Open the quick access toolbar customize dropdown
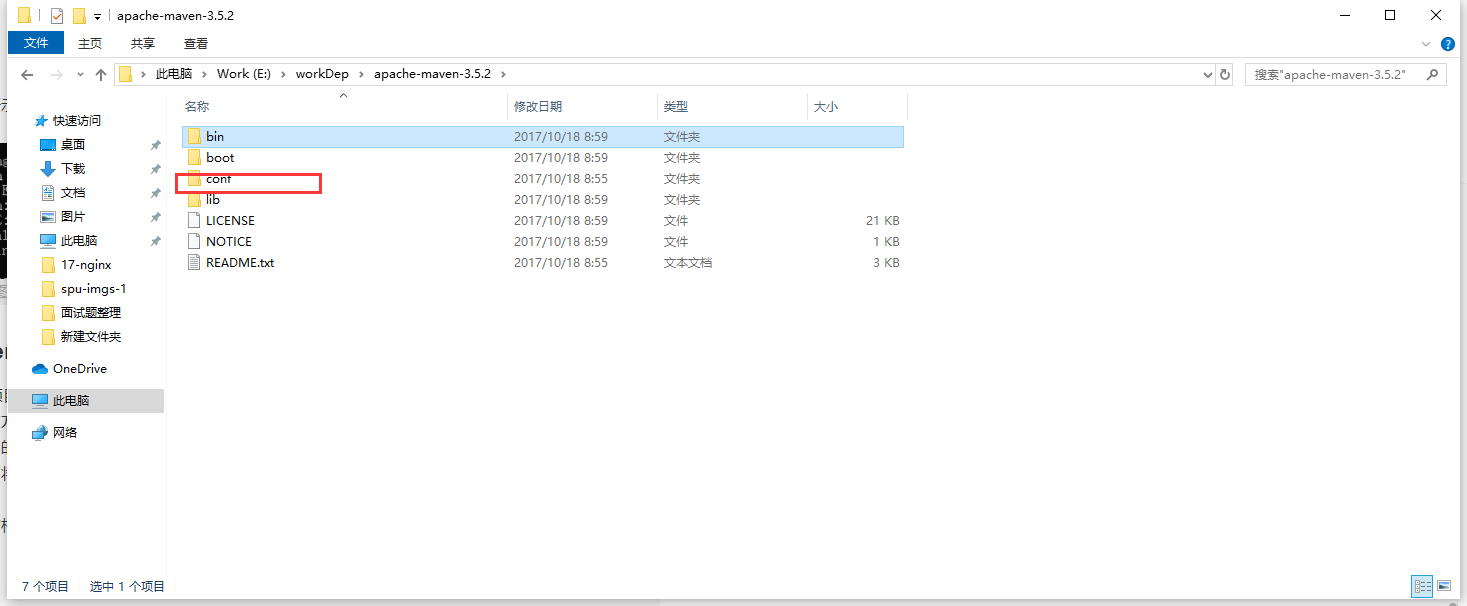The image size is (1467, 606). pyautogui.click(x=97, y=17)
